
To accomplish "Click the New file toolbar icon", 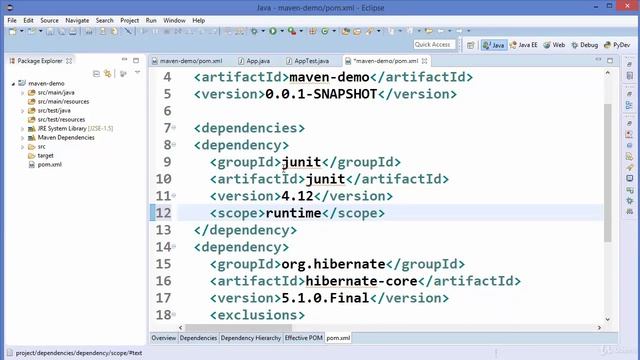I will click(x=13, y=31).
